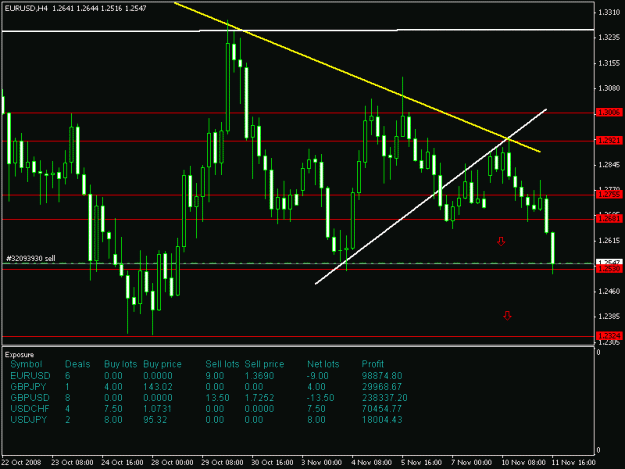Click the EURUSD sell price 1.3690
625x469 pixels.
click(259, 376)
